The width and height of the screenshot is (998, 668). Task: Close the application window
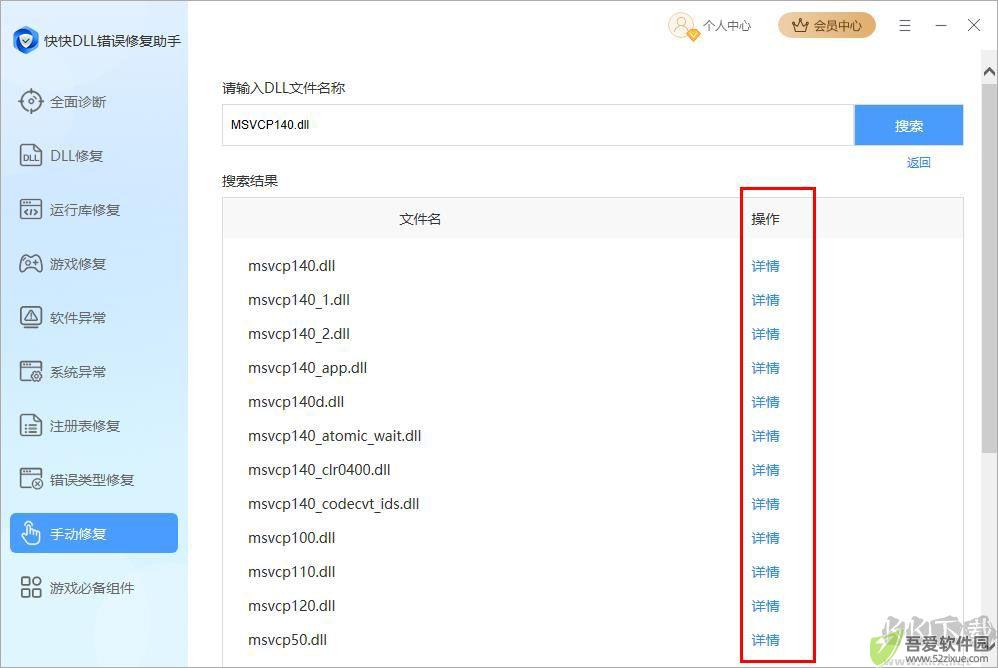pyautogui.click(x=974, y=25)
